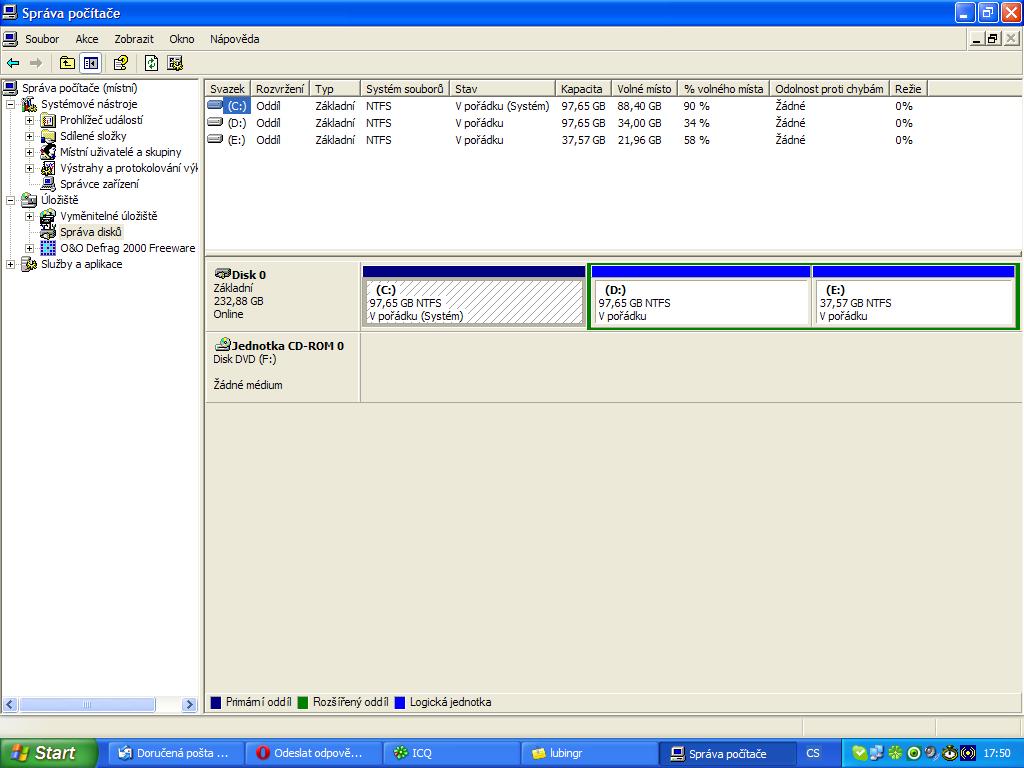Open Help via the question mark toolbar icon
Viewport: 1024px width, 768px height.
click(x=121, y=63)
